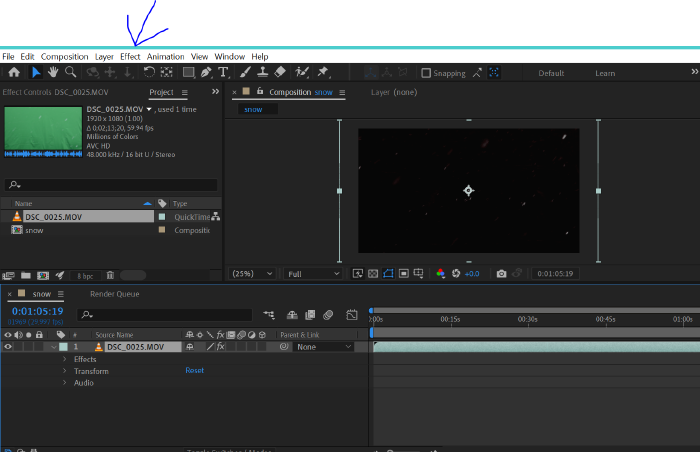Click the DSC_0025.MOV footage thumbnail

pos(43,131)
